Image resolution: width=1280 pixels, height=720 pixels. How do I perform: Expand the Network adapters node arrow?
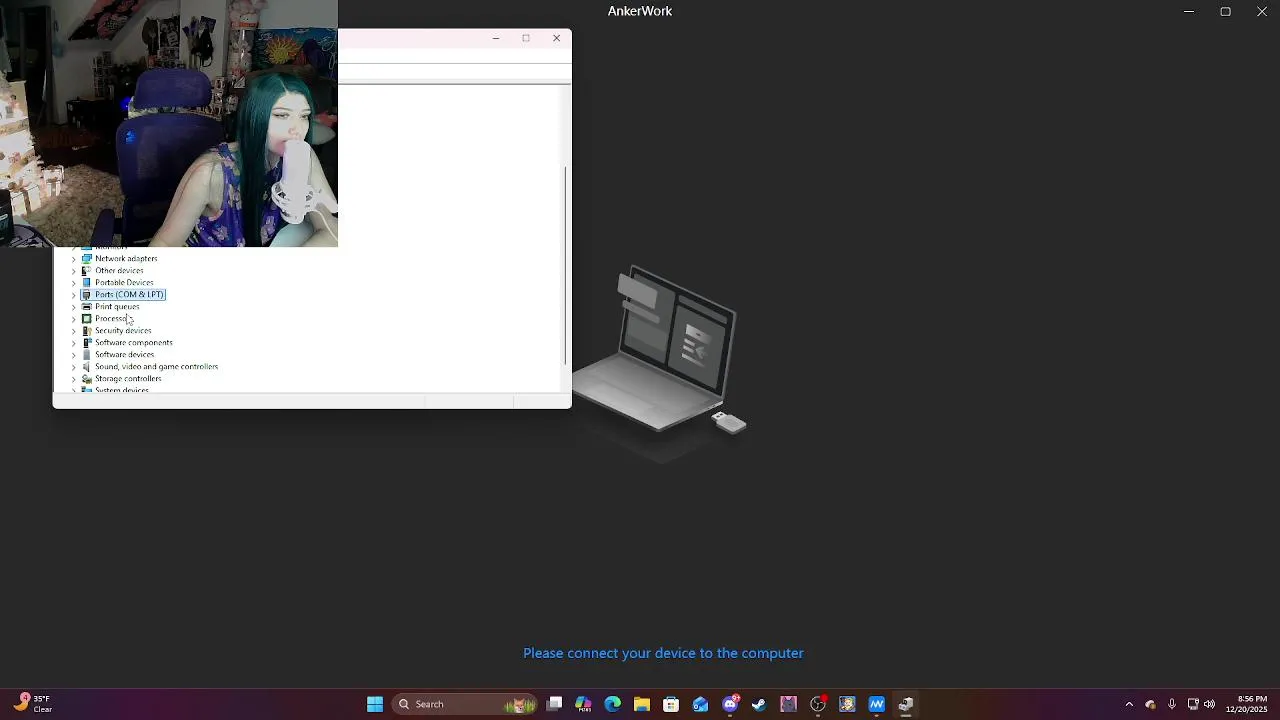(73, 259)
